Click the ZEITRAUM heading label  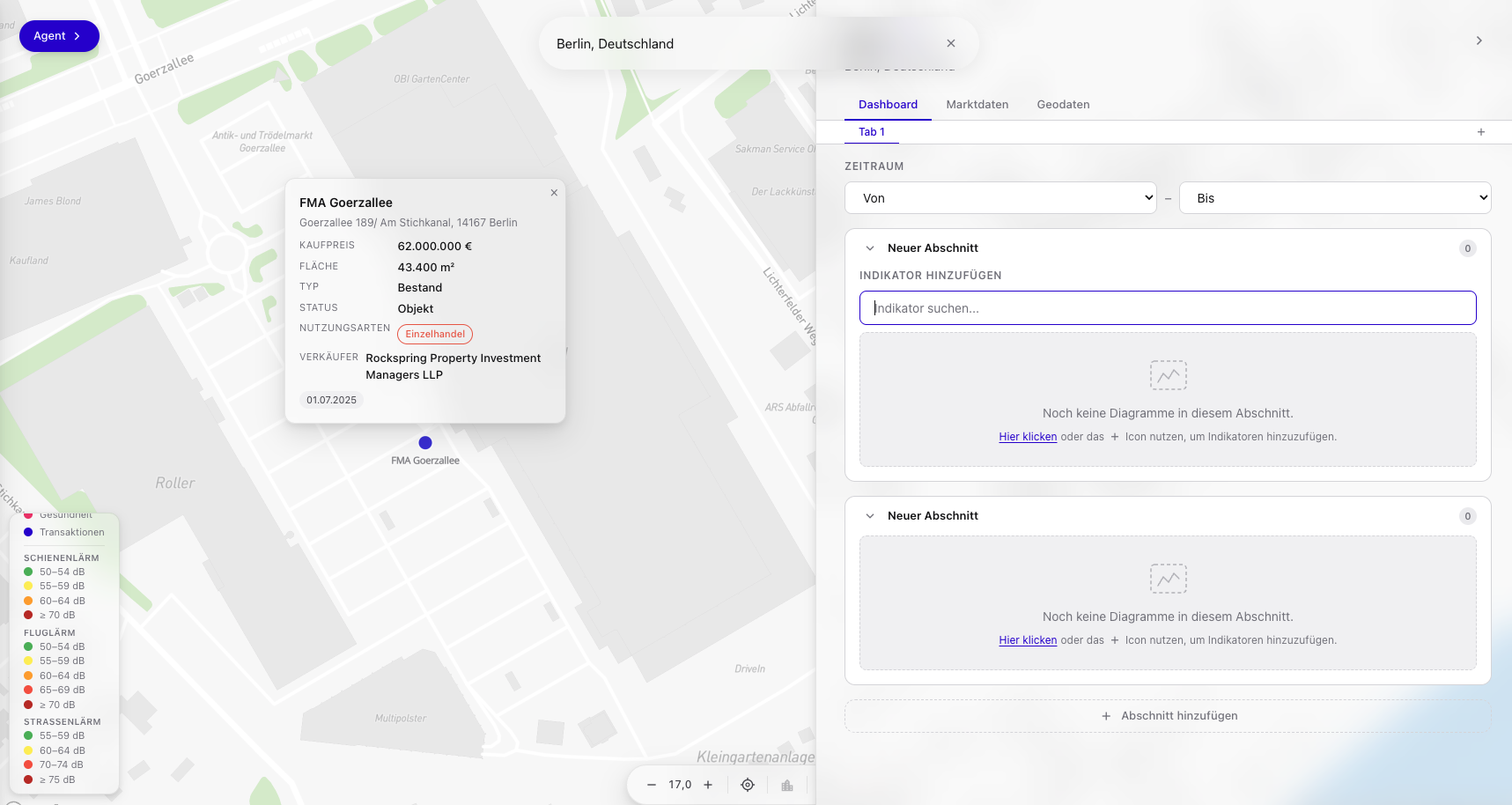874,166
